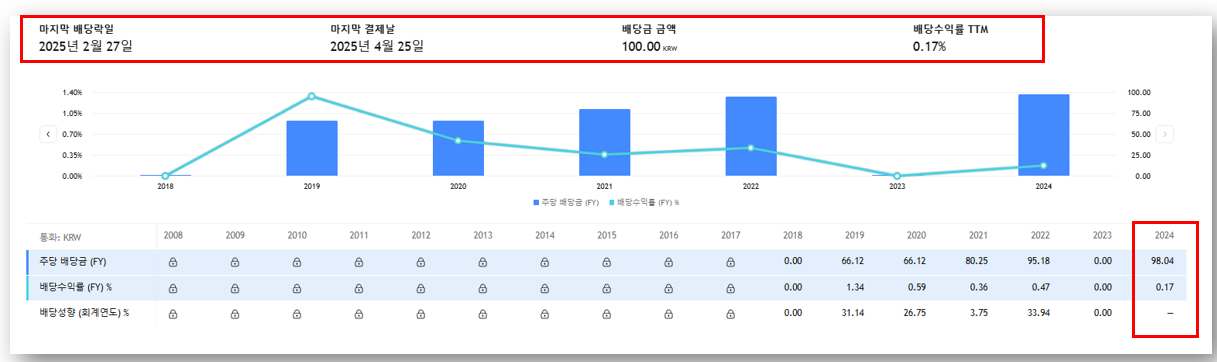The width and height of the screenshot is (1217, 362).
Task: Click yield line point at 2018
Action: click(x=165, y=176)
